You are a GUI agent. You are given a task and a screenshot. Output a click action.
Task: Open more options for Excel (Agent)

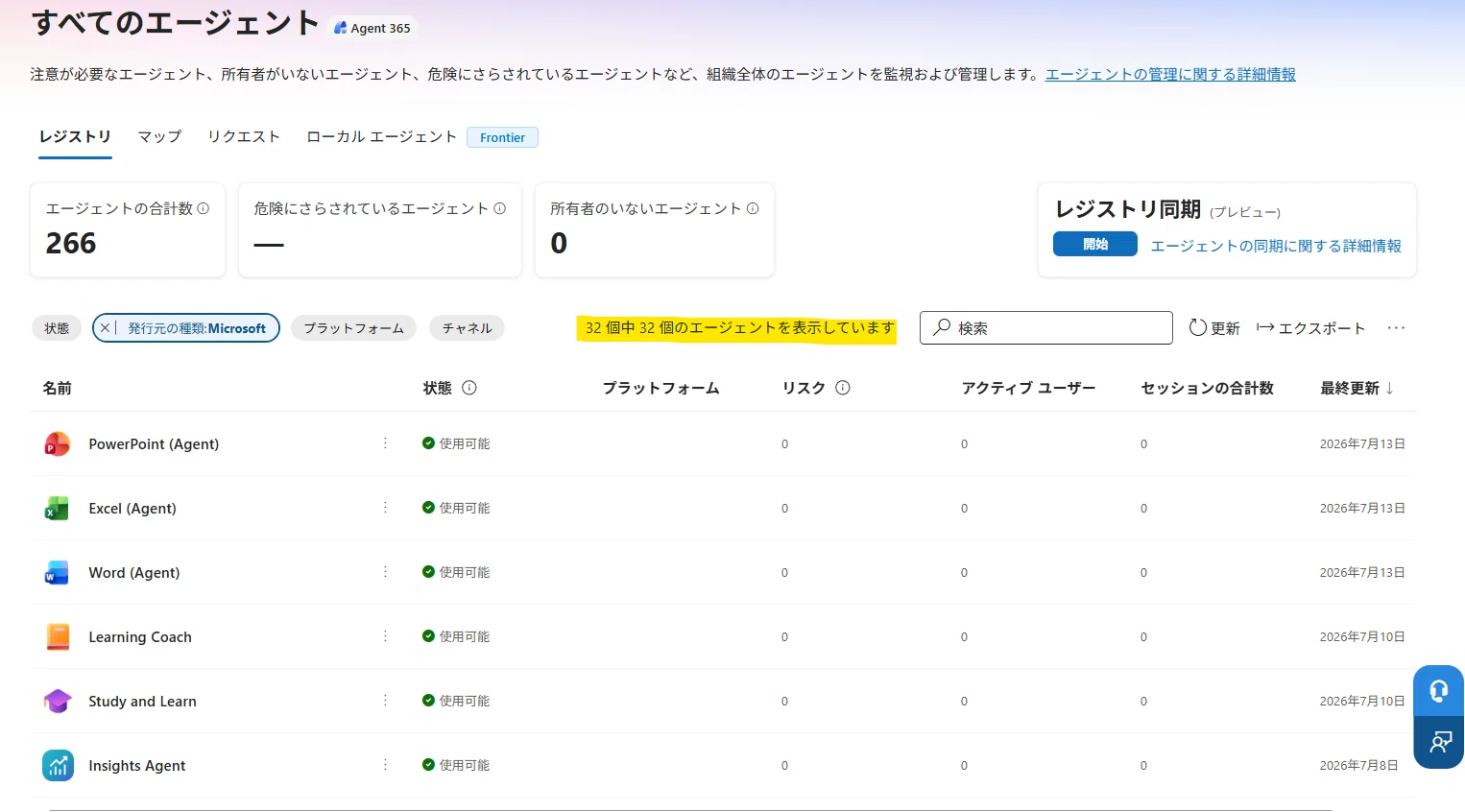385,508
